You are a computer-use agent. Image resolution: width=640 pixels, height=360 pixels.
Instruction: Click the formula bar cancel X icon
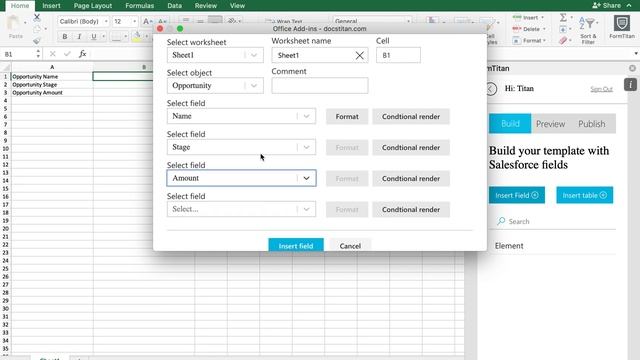pyautogui.click(x=53, y=53)
